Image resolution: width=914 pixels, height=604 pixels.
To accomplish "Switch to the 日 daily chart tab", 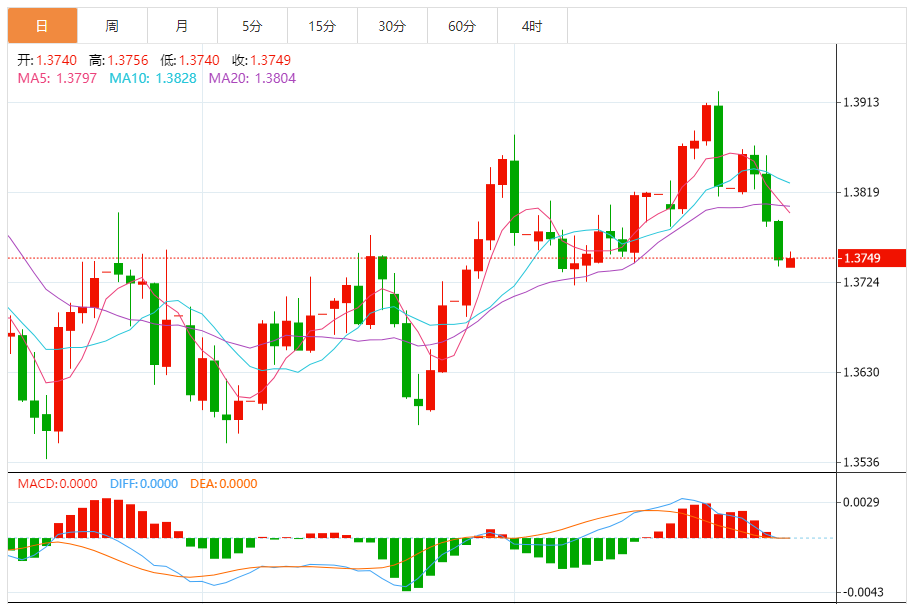I will 43,26.
